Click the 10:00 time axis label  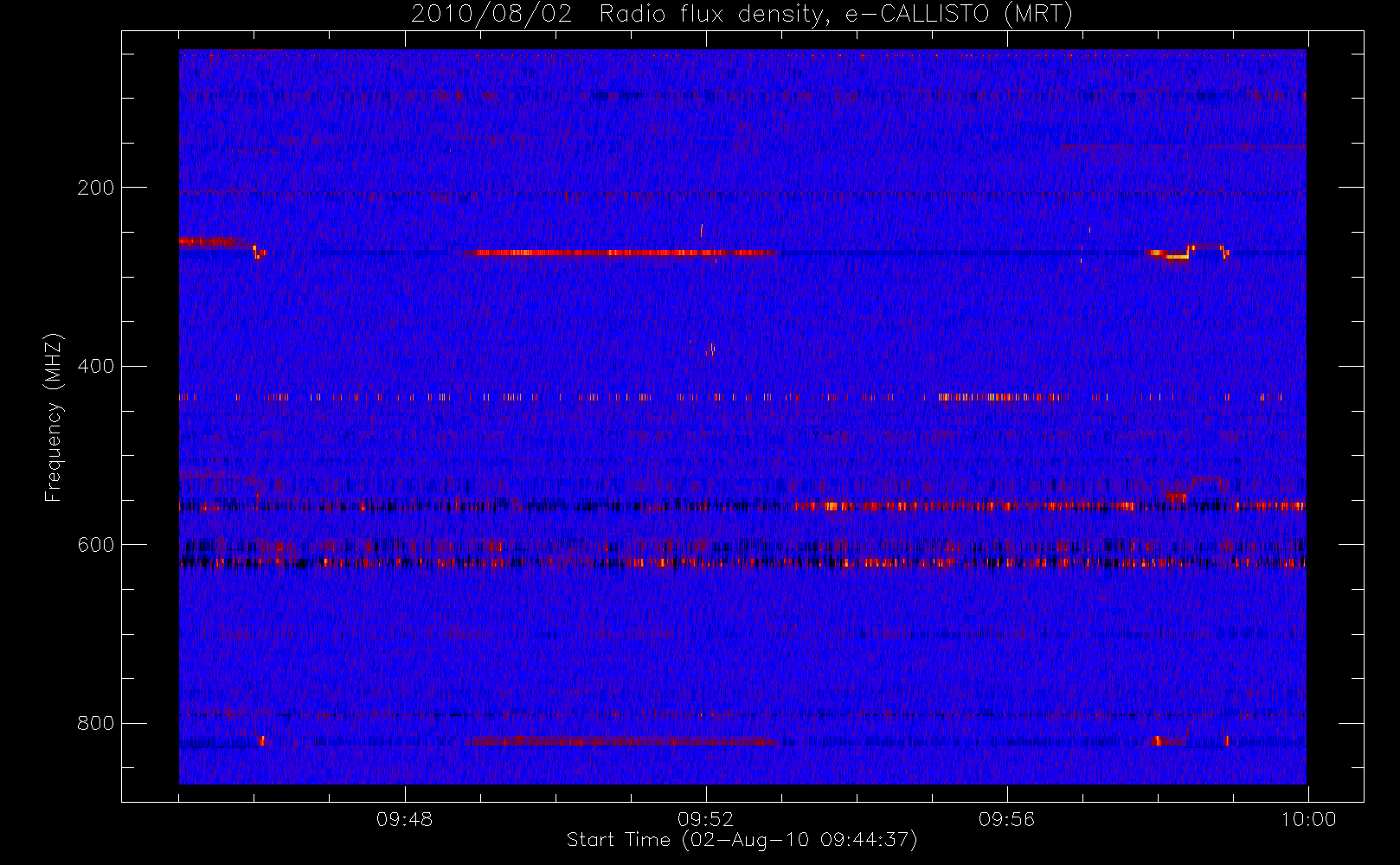[x=1308, y=819]
